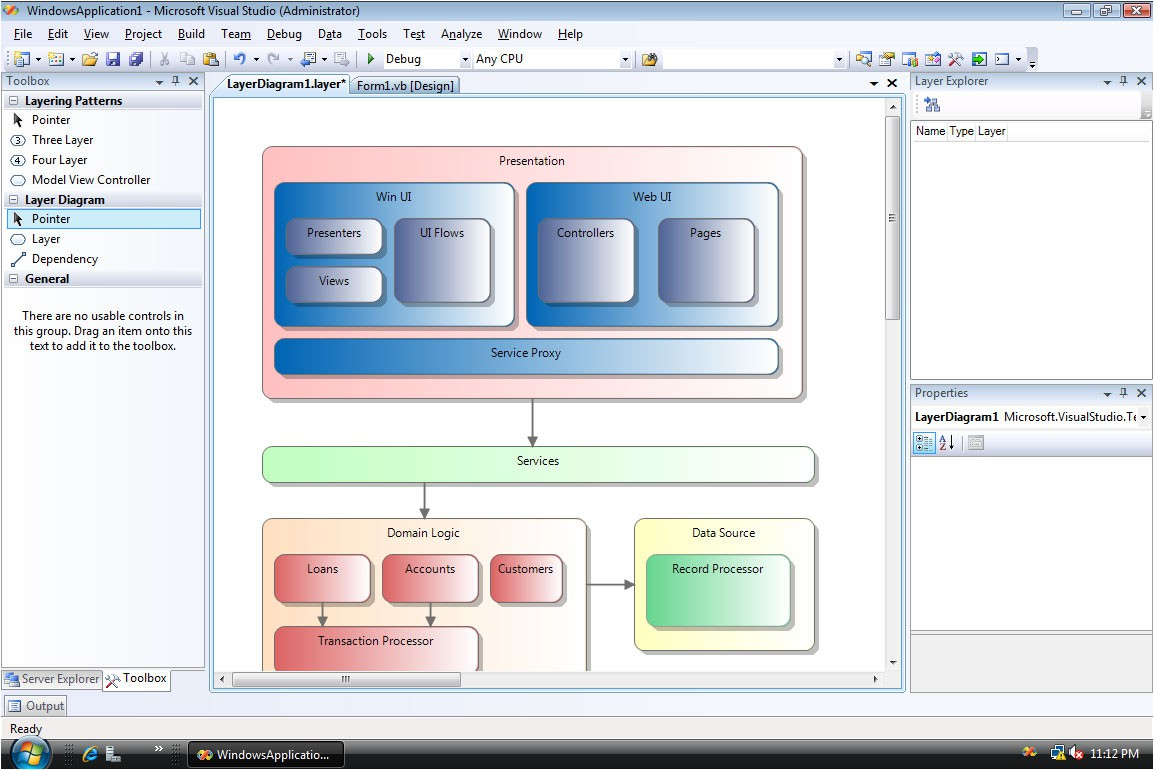Switch to the Form1.vb [Design] tab
Screen dimensions: 1154x770
pyautogui.click(x=405, y=86)
